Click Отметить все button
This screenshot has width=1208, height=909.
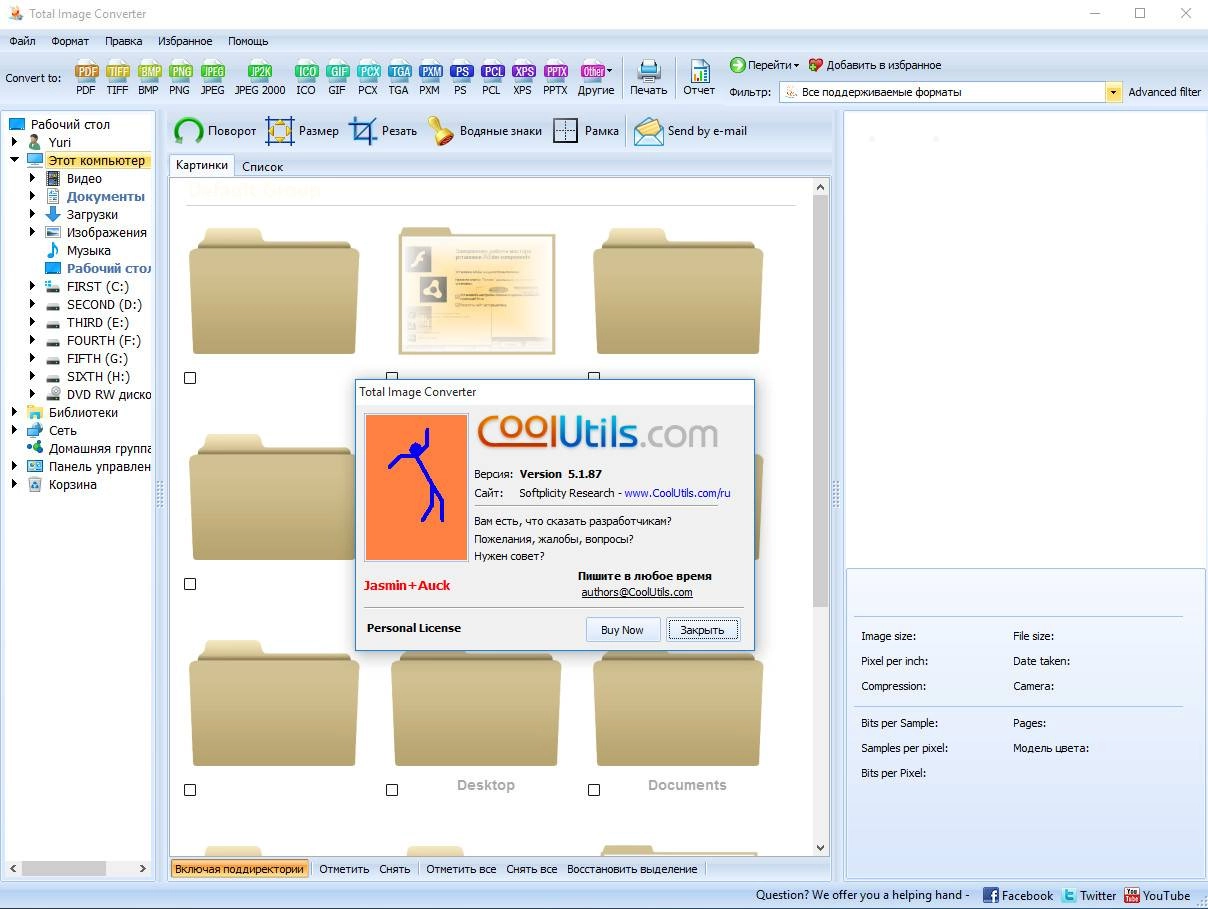pos(461,869)
